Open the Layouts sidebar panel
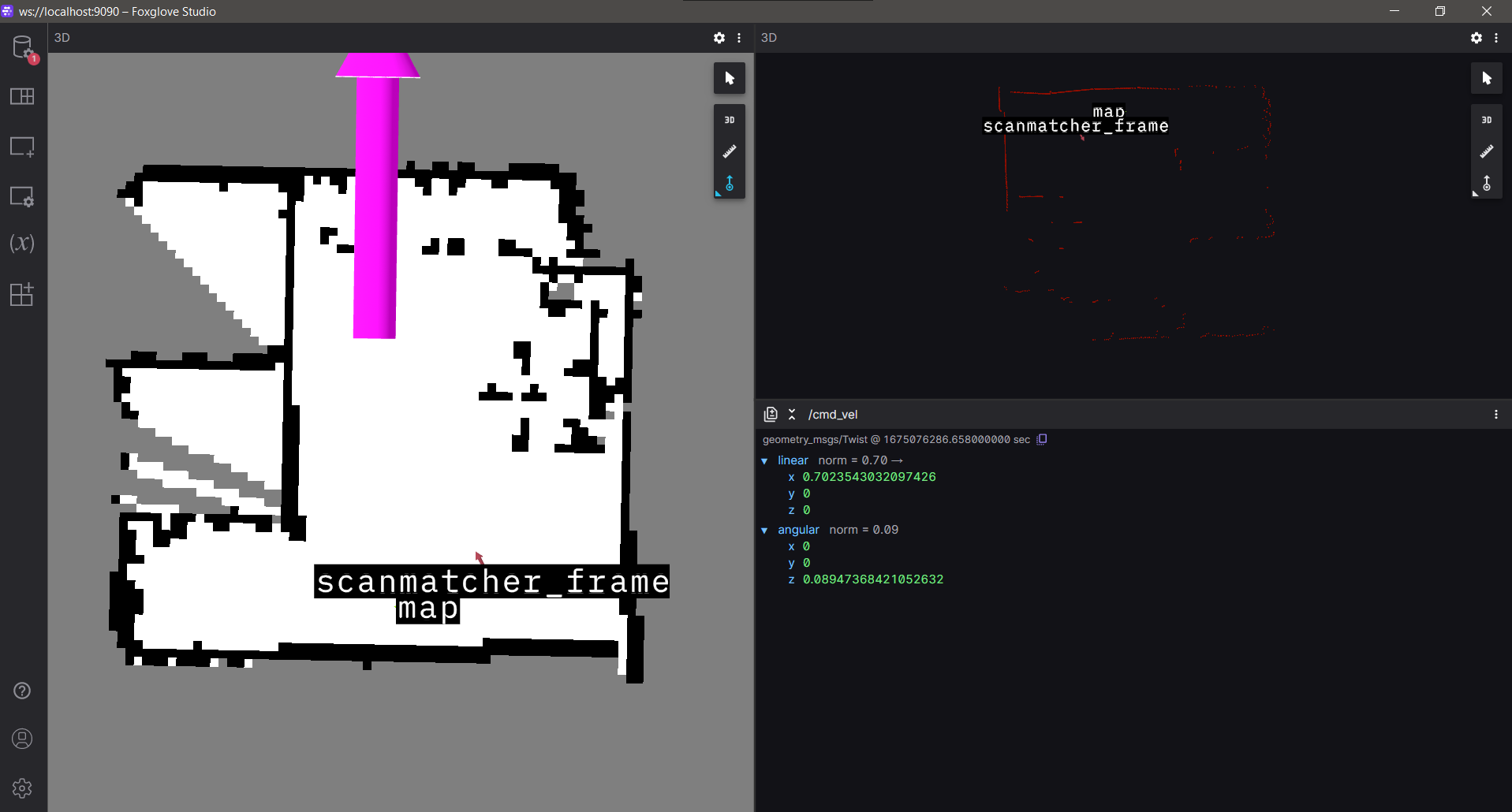This screenshot has width=1512, height=812. tap(22, 96)
